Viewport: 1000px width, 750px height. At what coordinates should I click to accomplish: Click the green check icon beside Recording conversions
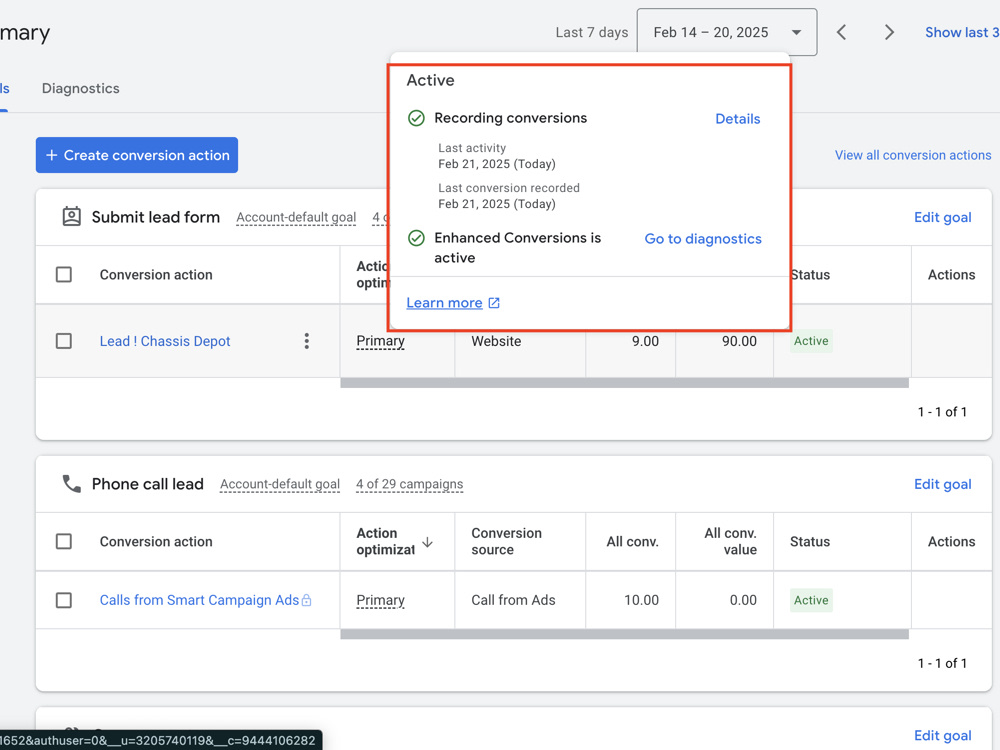(x=416, y=118)
